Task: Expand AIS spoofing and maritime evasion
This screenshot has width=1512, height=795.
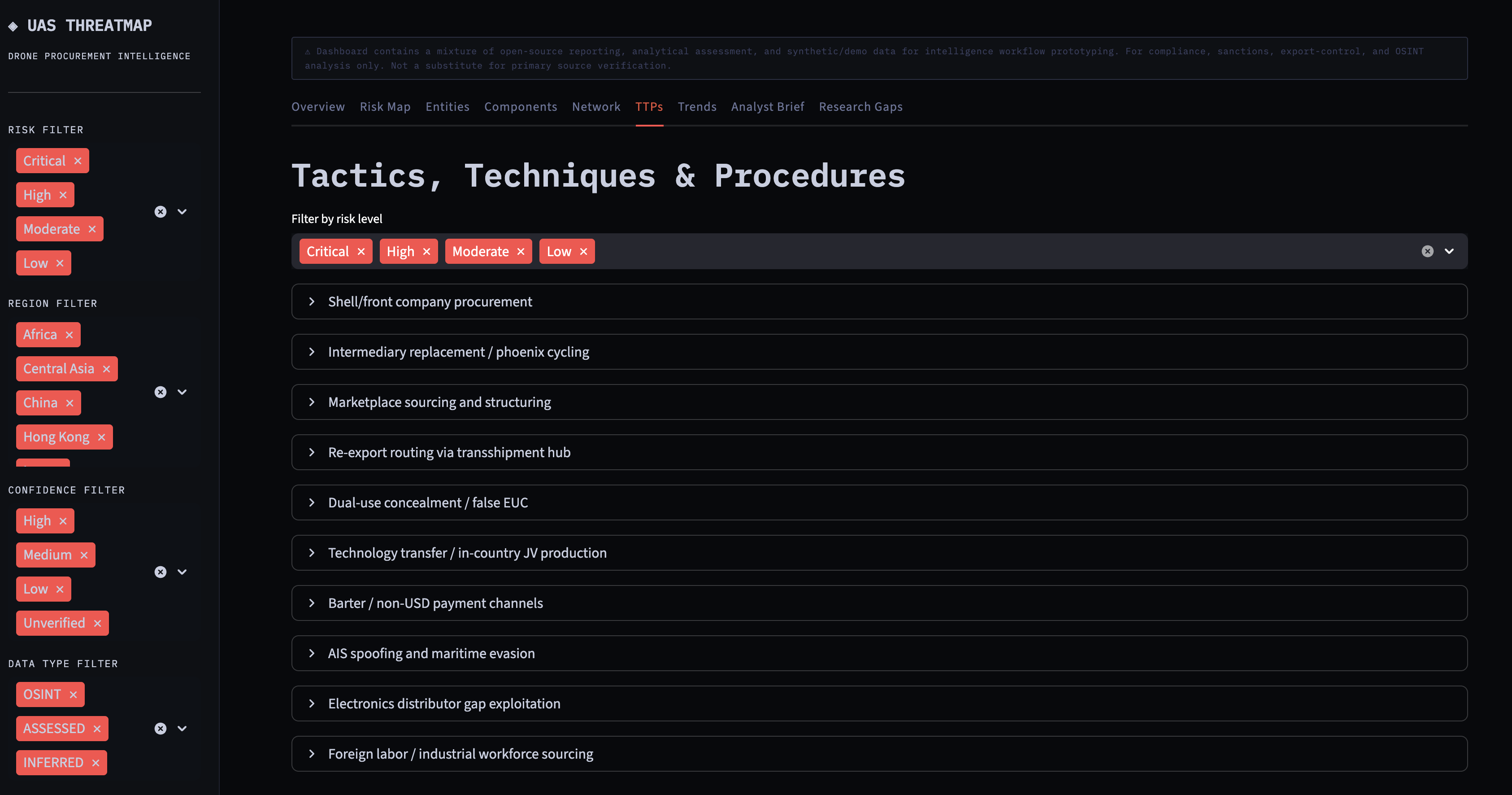Action: pos(879,654)
